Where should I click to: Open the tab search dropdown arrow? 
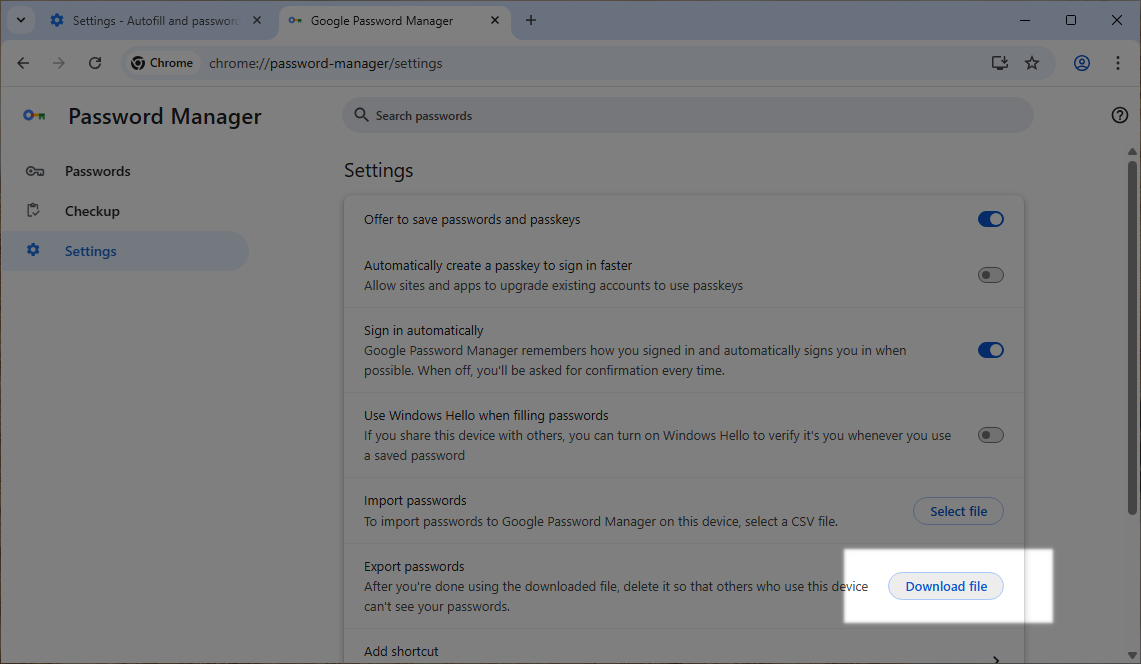[20, 21]
